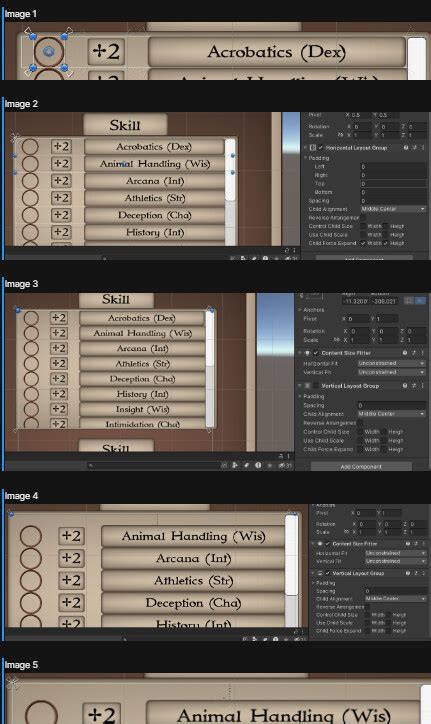Click the Add Component button in Image 3
This screenshot has height=724, width=431.
[x=361, y=467]
